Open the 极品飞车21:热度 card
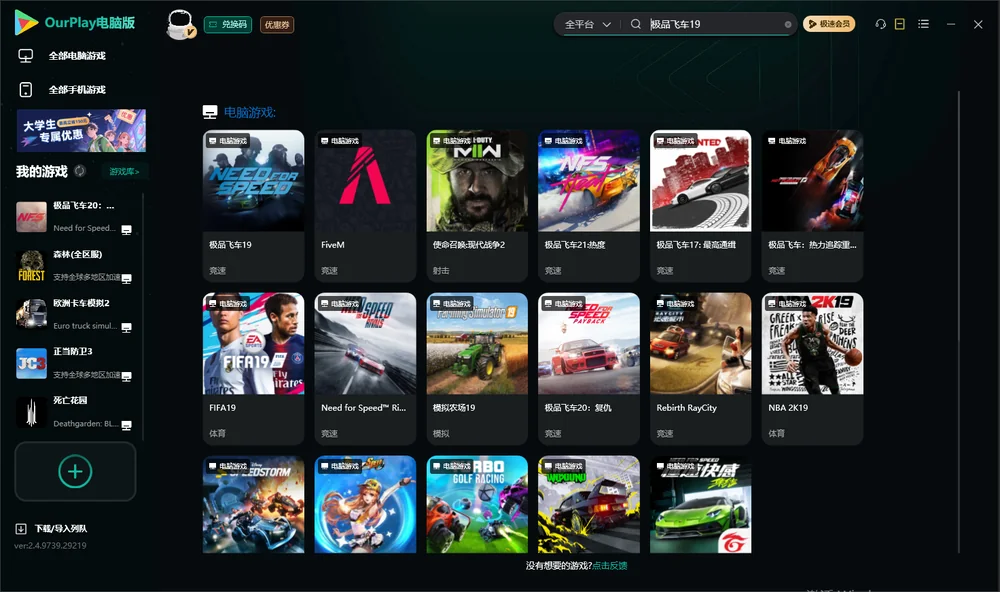 pyautogui.click(x=589, y=205)
